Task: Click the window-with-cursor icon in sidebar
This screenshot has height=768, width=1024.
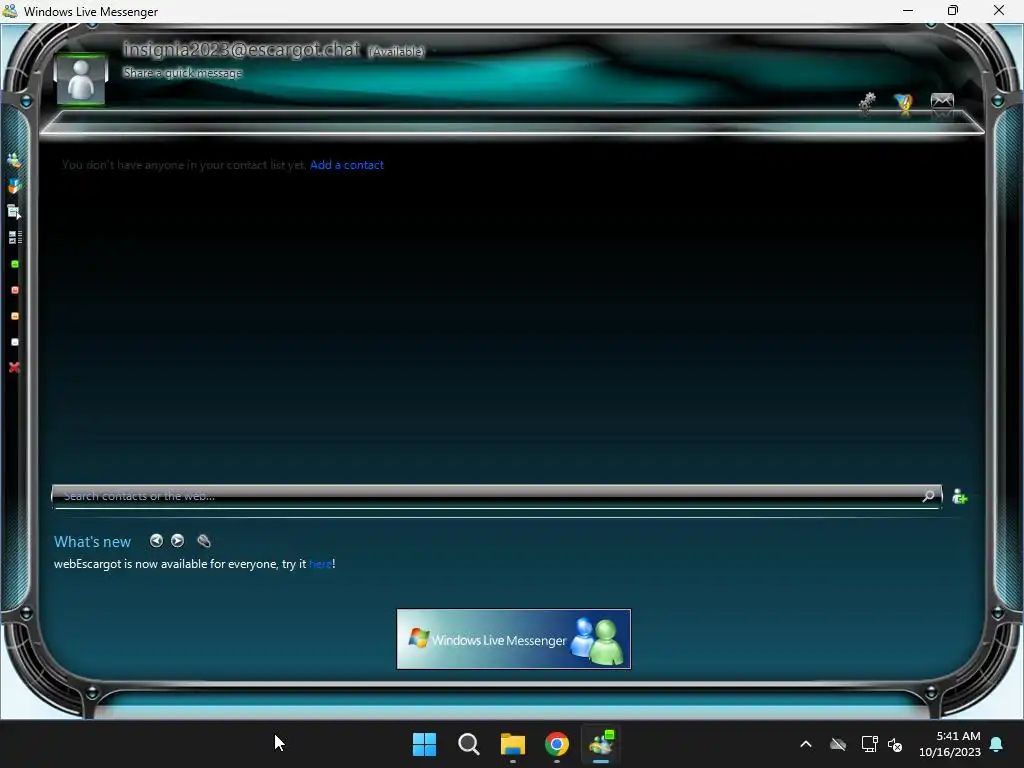Action: coord(14,211)
